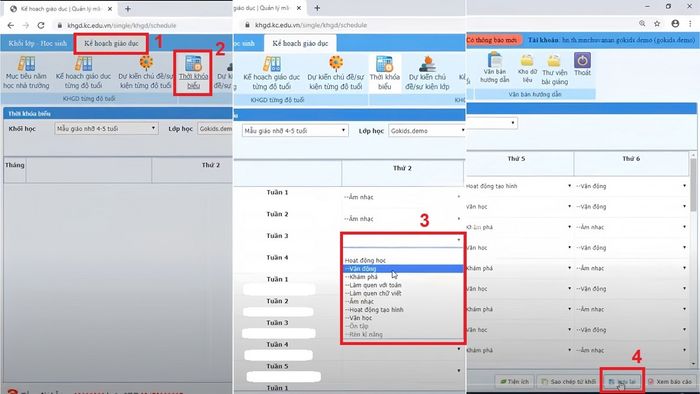Open small dropdown above the Thứ 5 table
The width and height of the screenshot is (700, 394).
pyautogui.click(x=492, y=123)
